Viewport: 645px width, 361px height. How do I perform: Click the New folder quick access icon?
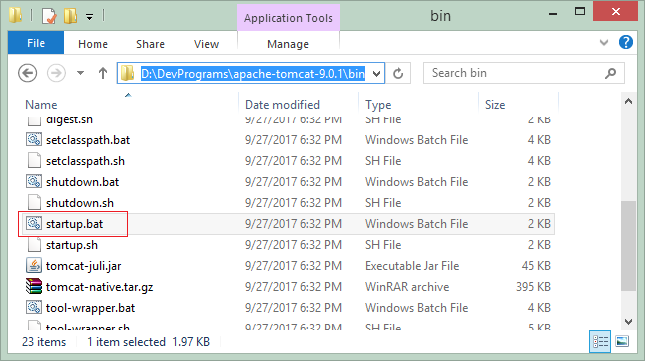click(70, 16)
